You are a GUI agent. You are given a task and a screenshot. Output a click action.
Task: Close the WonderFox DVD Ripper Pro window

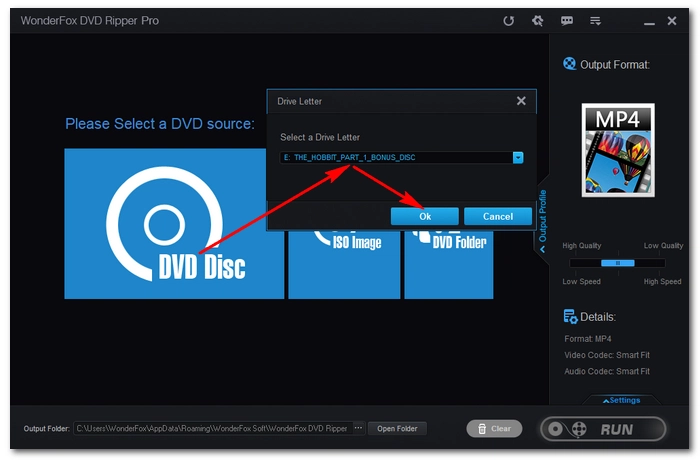pos(672,21)
